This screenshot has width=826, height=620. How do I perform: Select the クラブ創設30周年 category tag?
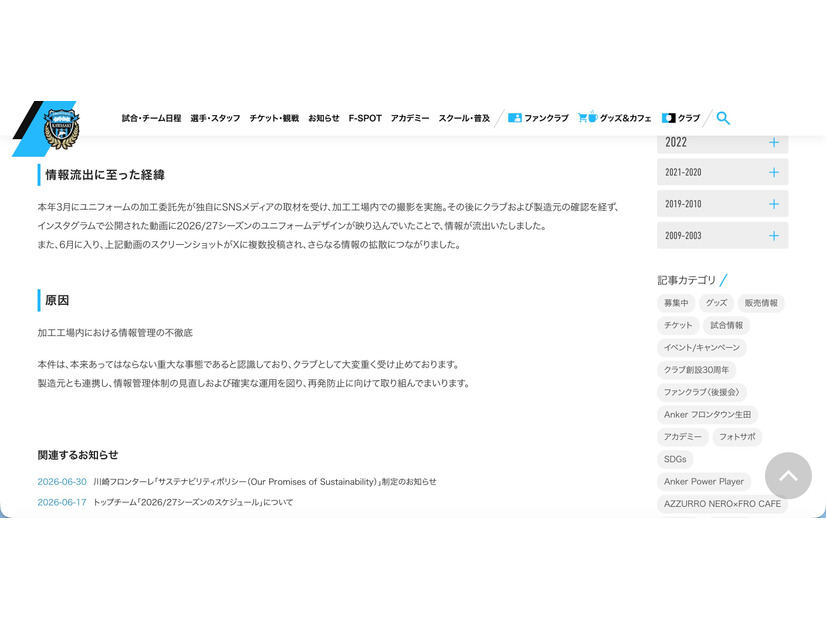[x=696, y=370]
